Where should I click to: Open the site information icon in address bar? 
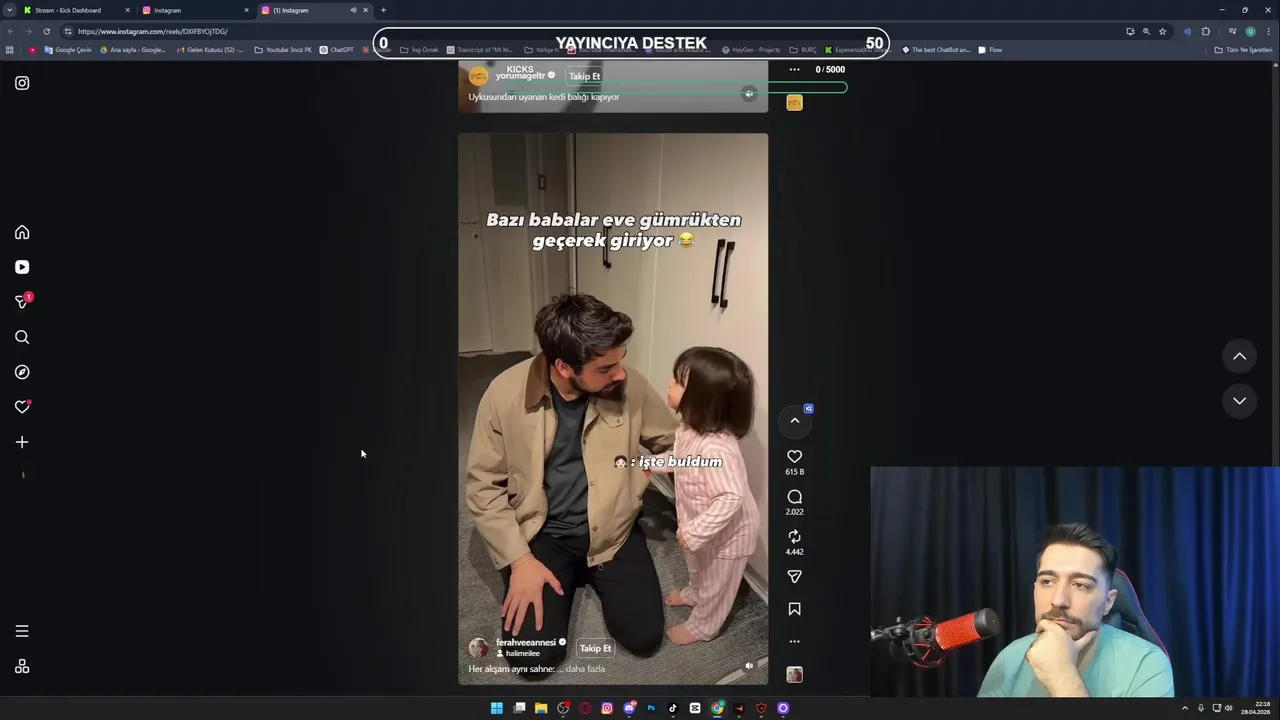coord(68,31)
